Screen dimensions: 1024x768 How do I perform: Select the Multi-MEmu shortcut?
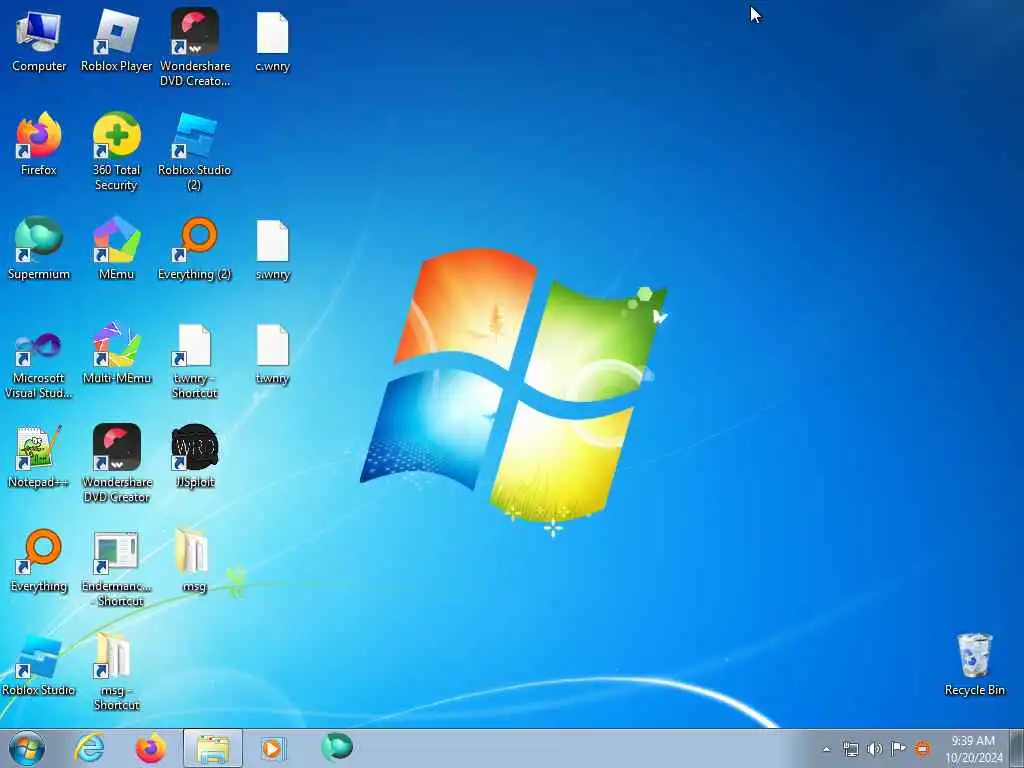(116, 352)
